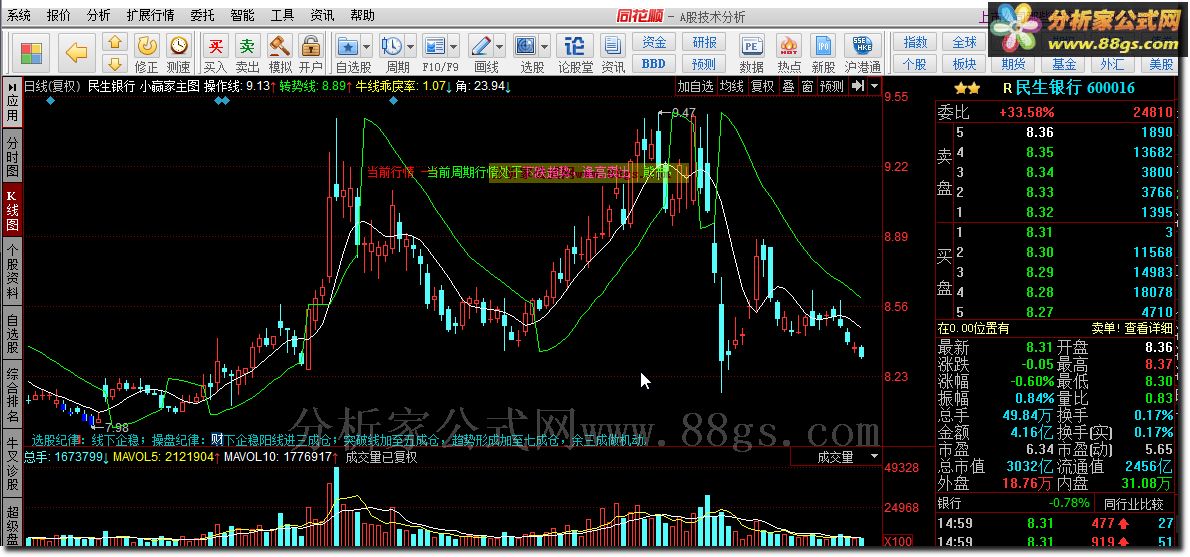The width and height of the screenshot is (1190, 557).
Task: Click the jump-to-end arrow icon on chart toolbar
Action: pos(858,86)
